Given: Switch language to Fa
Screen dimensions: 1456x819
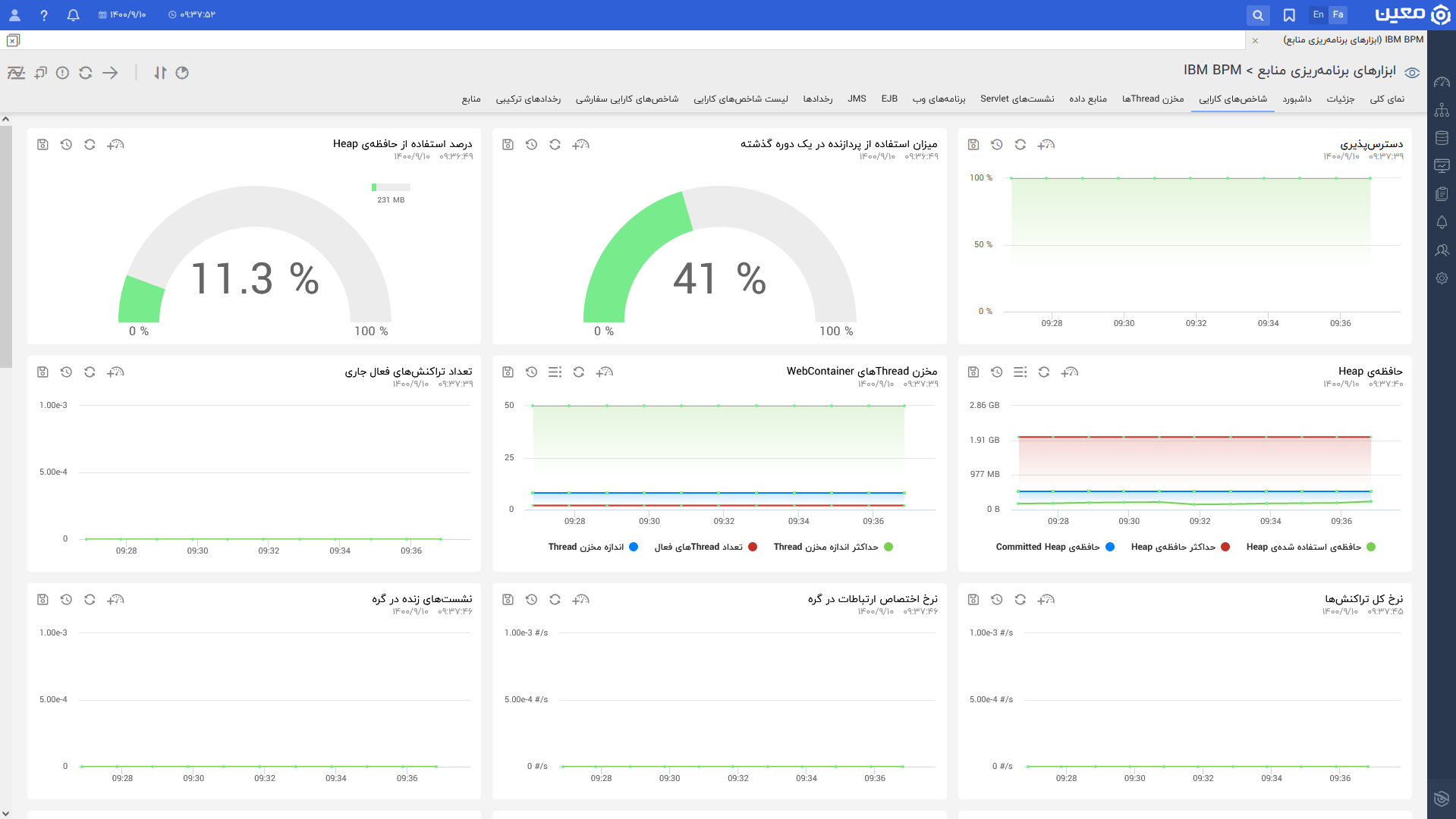Looking at the screenshot, I should pyautogui.click(x=1338, y=14).
